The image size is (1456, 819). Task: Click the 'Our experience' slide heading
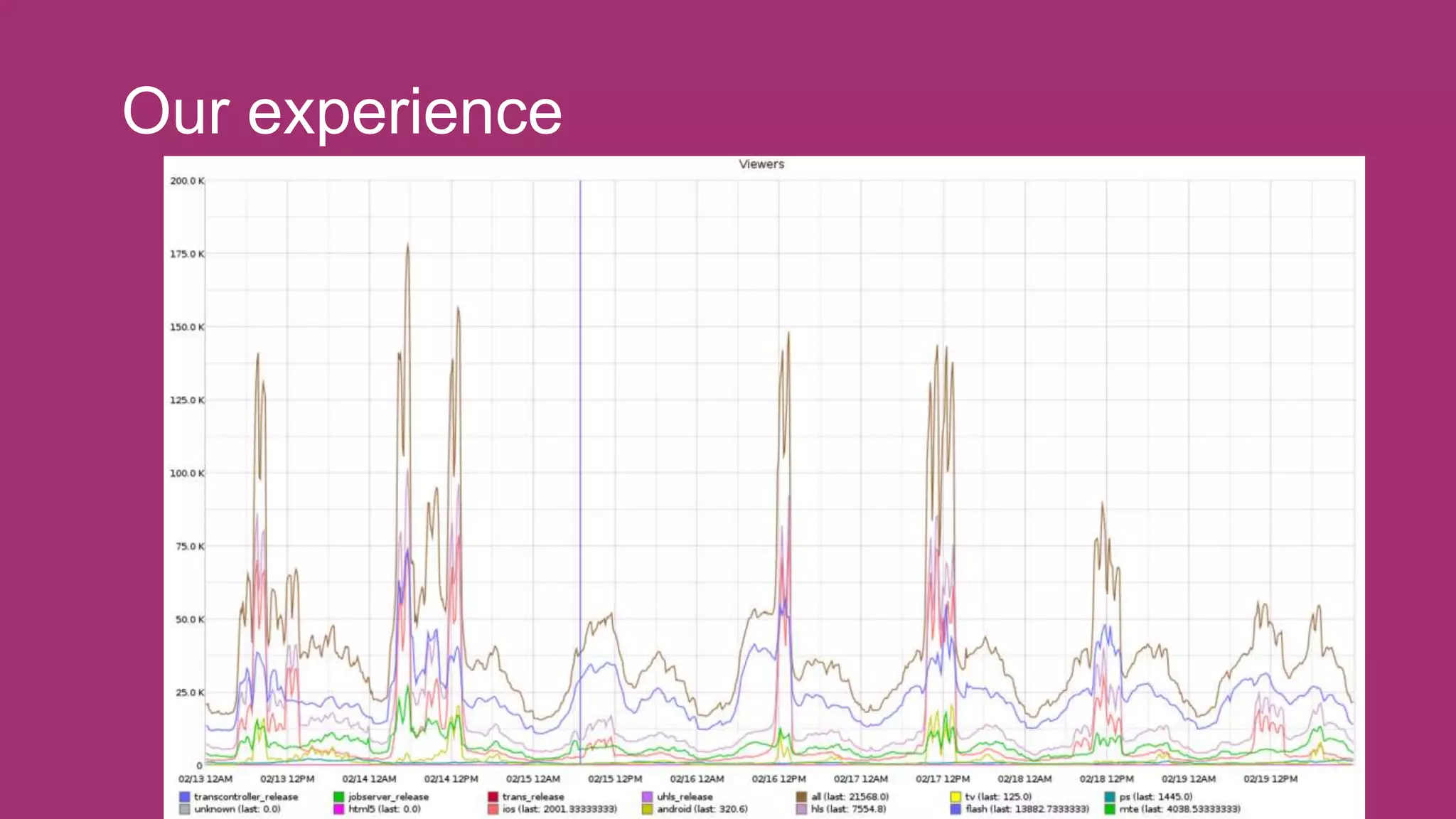coord(342,111)
